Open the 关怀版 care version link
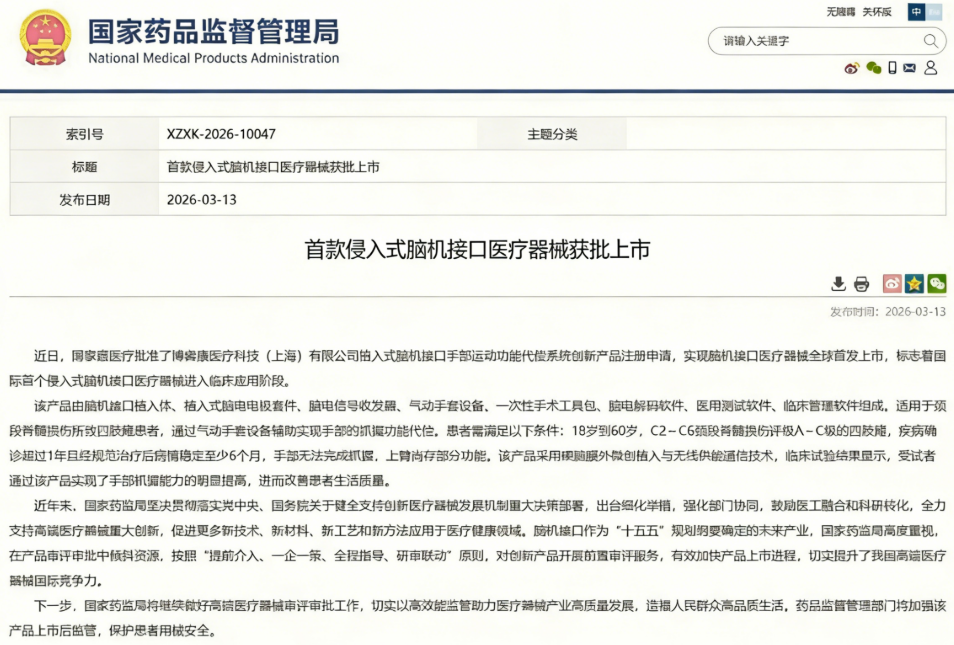The image size is (954, 645). (877, 12)
